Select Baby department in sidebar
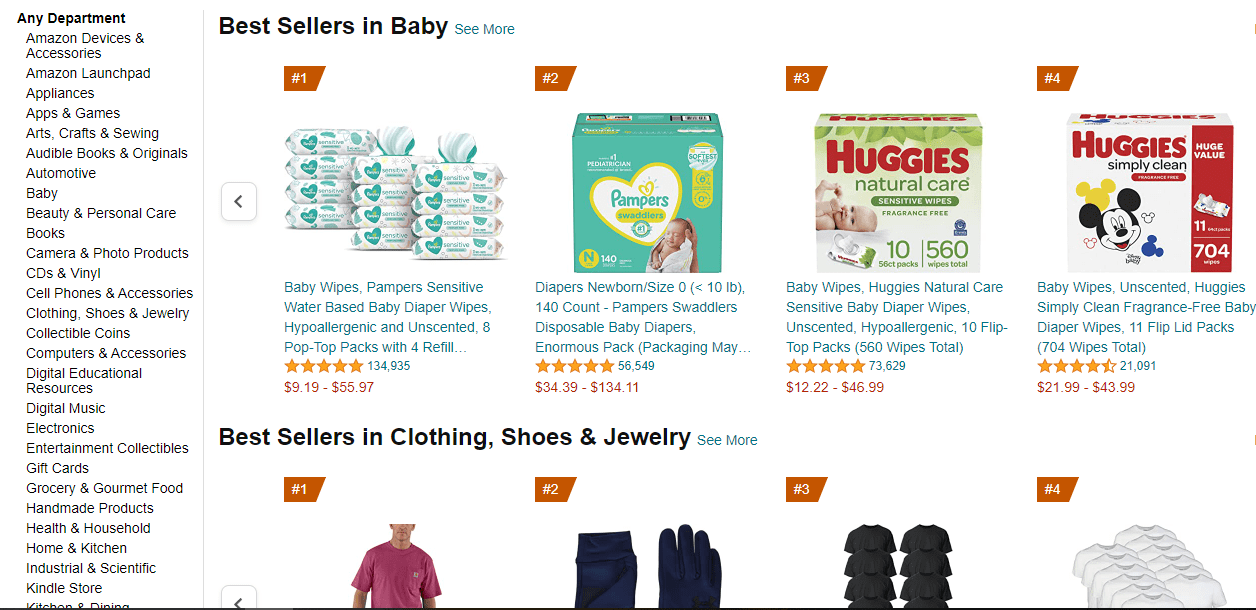Screen dimensions: 1256x610 (42, 193)
